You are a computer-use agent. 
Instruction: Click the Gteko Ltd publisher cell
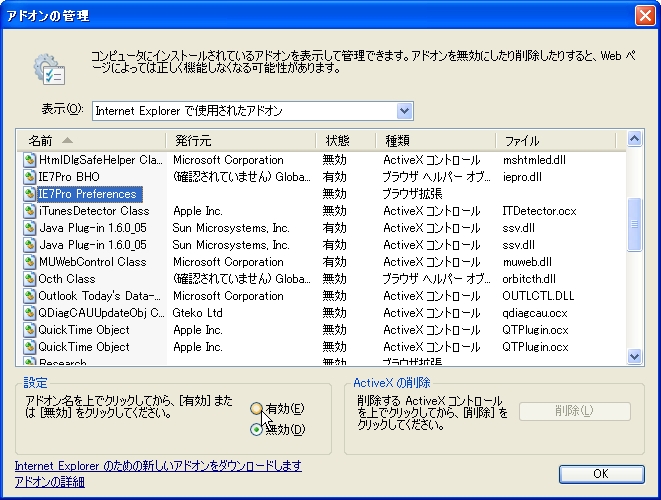(x=197, y=313)
